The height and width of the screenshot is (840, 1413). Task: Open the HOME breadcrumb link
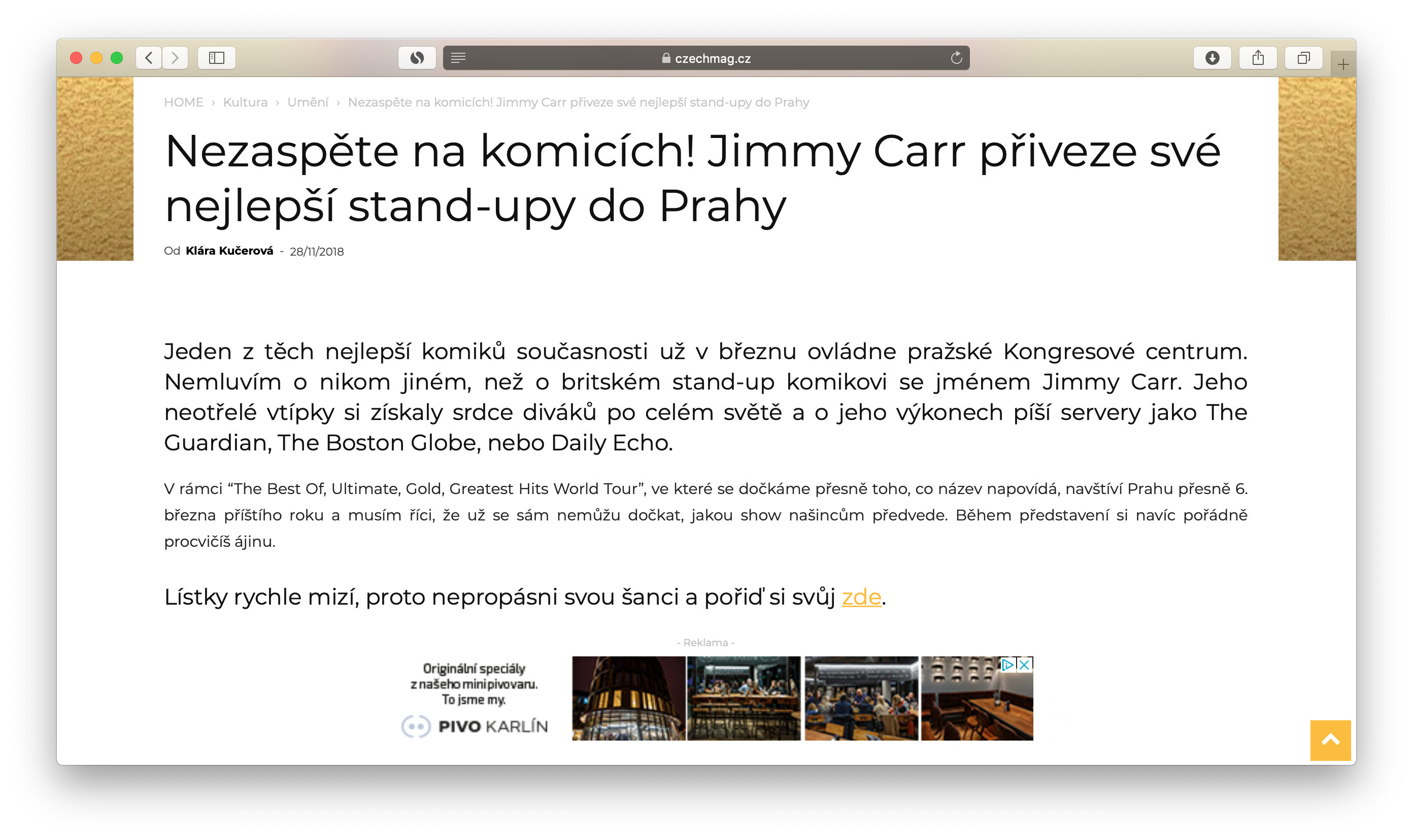pyautogui.click(x=184, y=102)
